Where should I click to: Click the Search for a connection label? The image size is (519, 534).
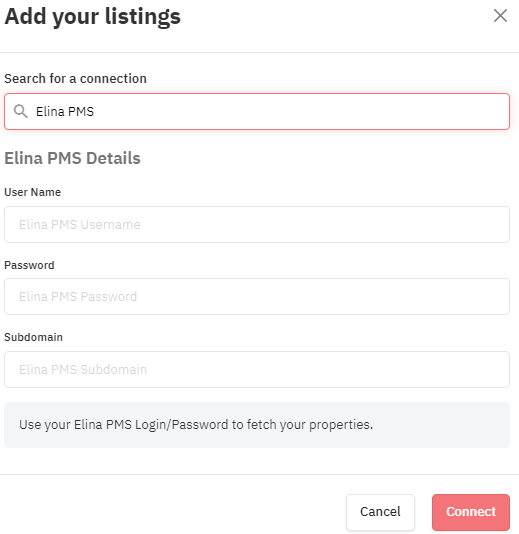pos(75,78)
